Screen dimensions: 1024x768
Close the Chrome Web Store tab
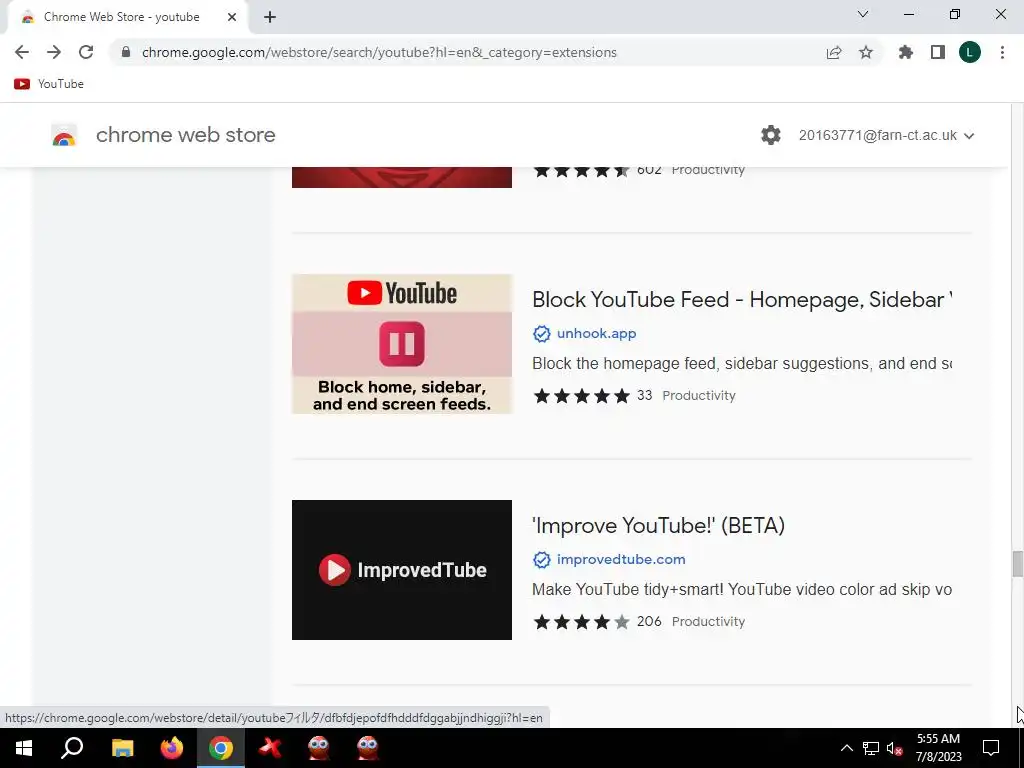[232, 17]
